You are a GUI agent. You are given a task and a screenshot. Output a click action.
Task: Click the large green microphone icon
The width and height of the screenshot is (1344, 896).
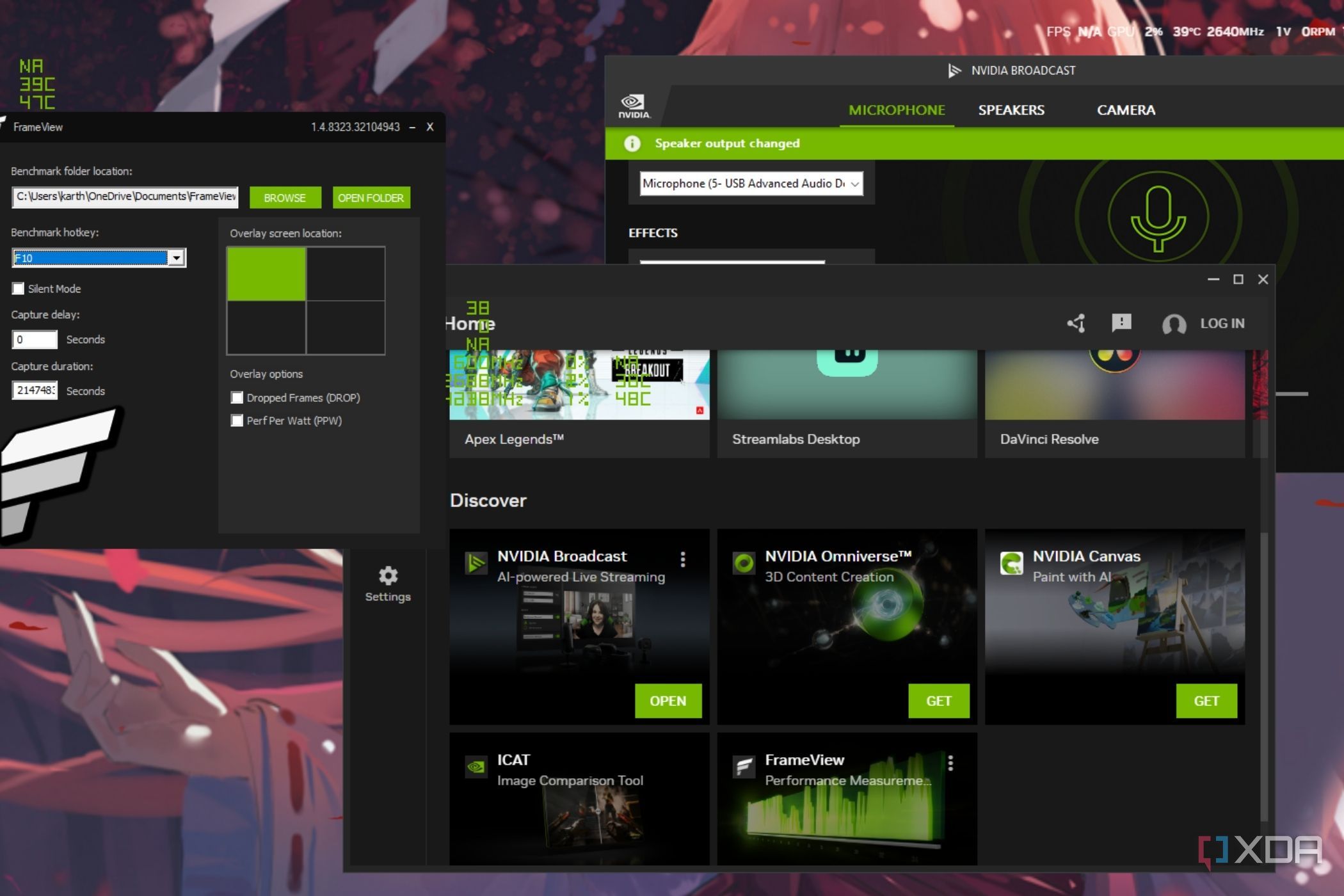(1158, 217)
